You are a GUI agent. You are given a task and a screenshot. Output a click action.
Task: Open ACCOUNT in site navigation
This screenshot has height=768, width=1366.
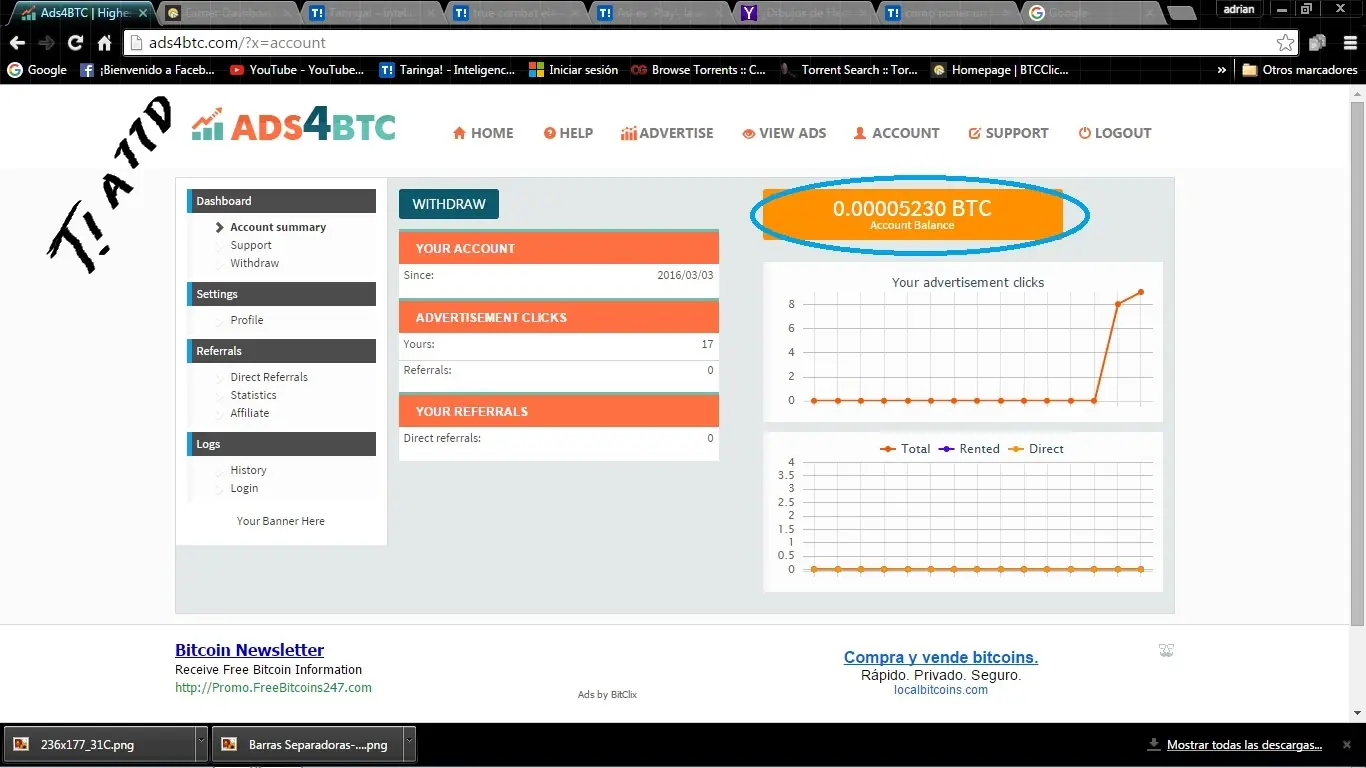(x=896, y=133)
